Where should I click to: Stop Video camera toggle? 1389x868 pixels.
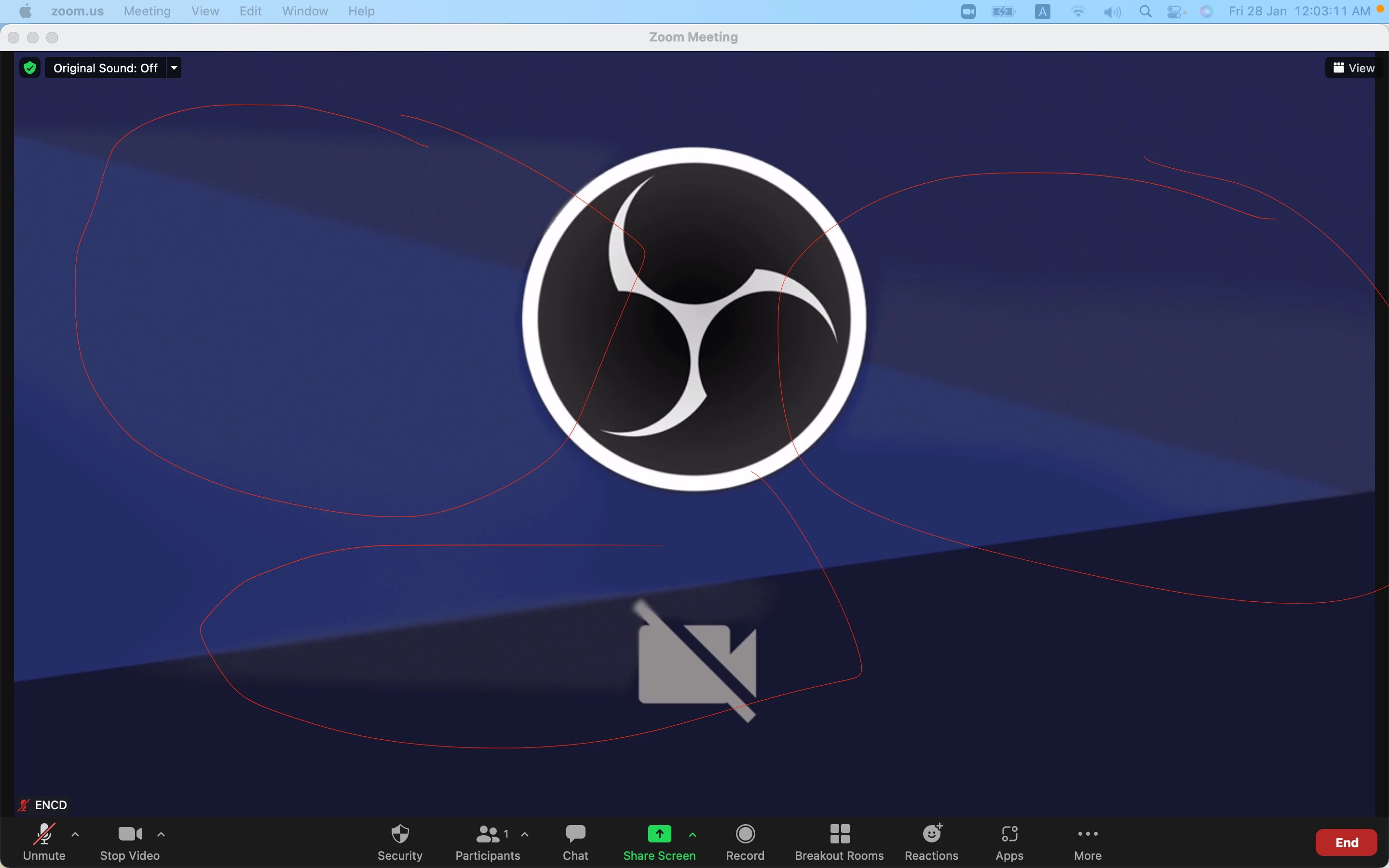[130, 841]
